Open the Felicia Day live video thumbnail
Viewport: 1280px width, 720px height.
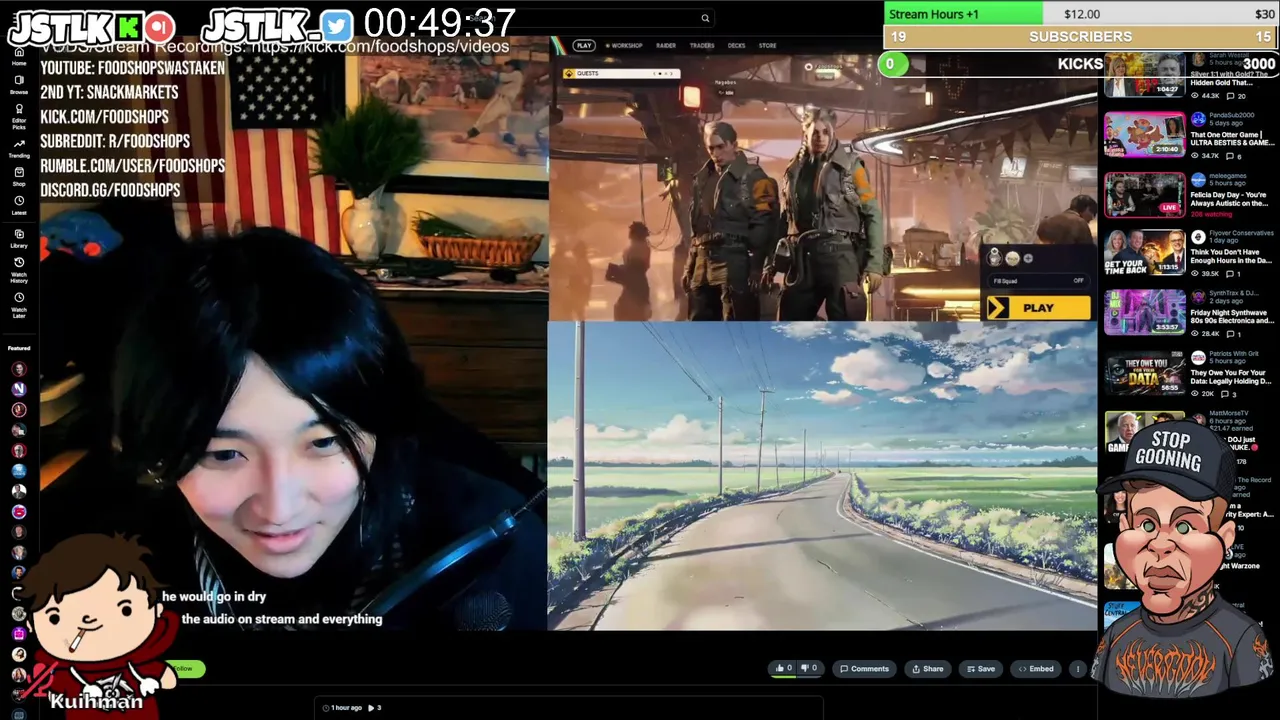[x=1144, y=194]
